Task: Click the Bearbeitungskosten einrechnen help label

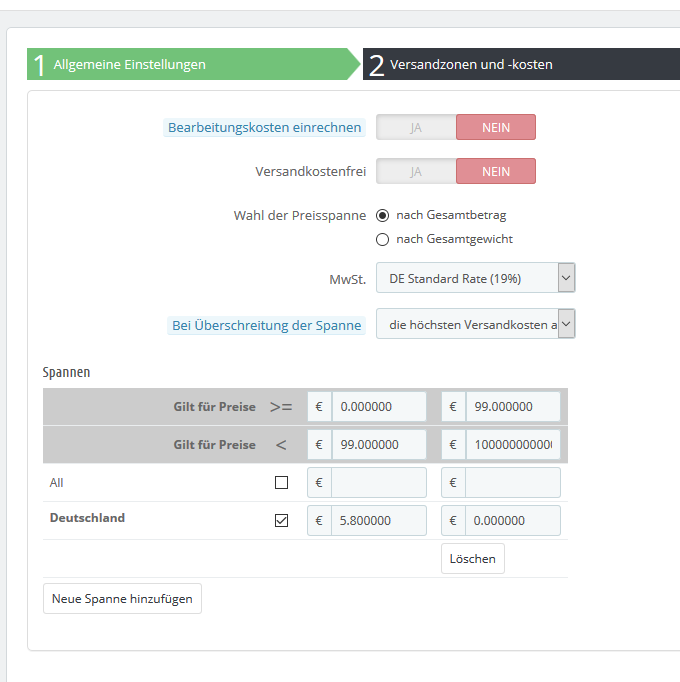Action: 264,128
